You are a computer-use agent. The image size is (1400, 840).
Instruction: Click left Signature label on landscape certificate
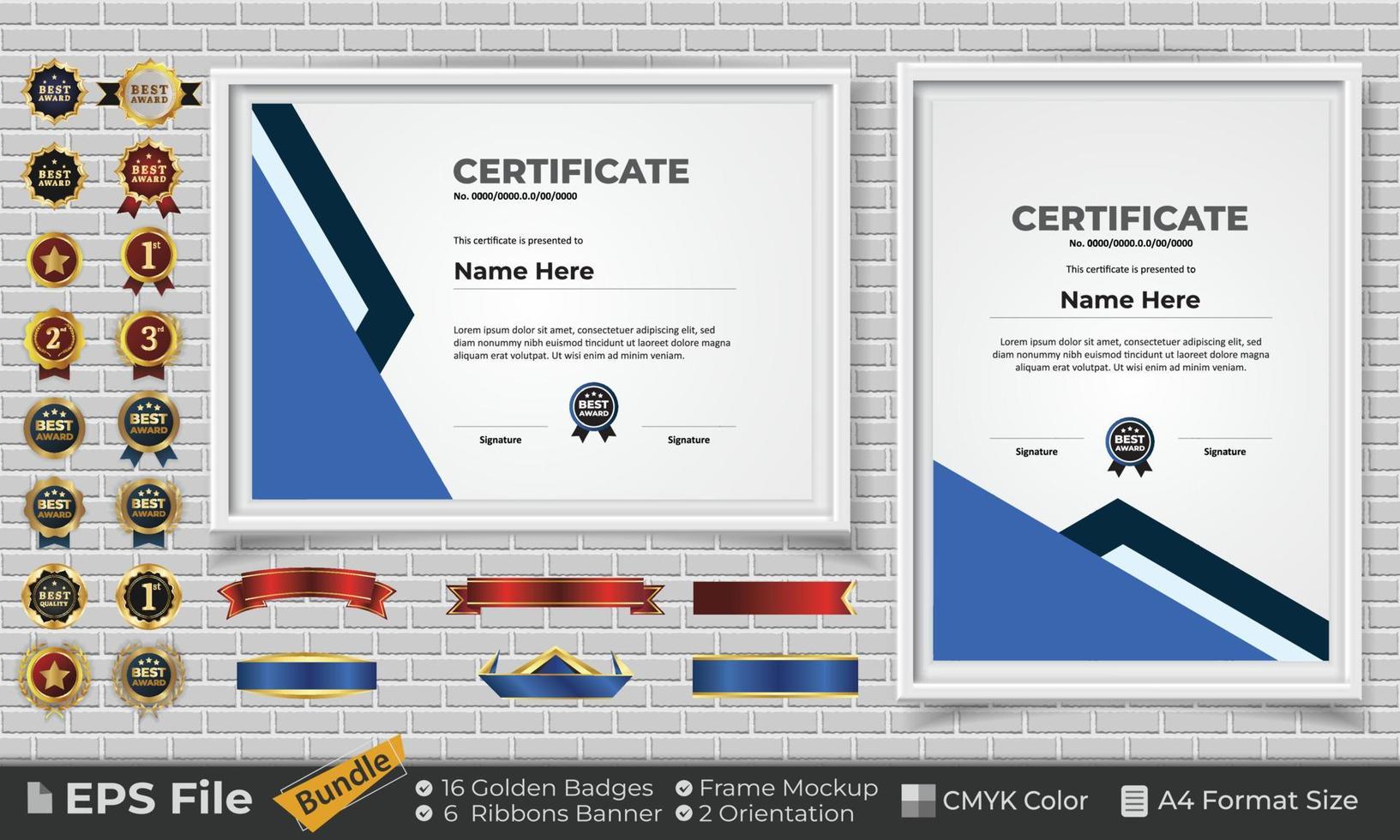501,440
